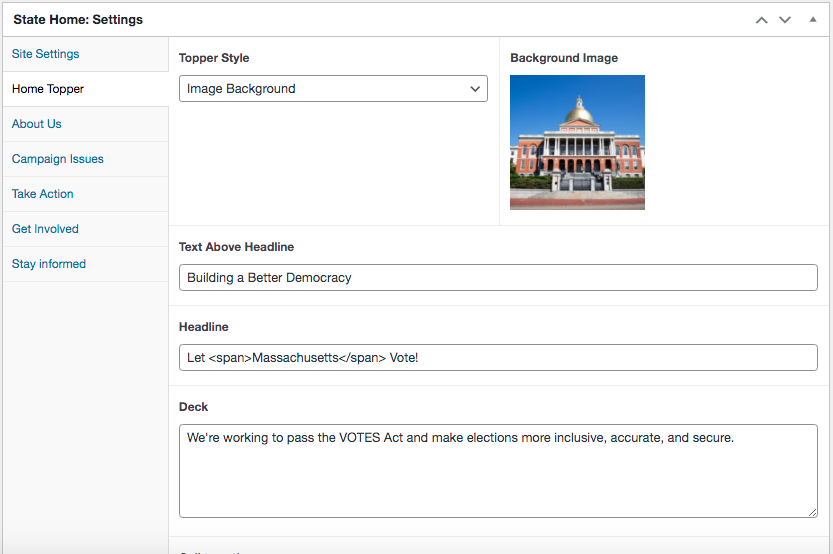Open the Topper Style dropdown
Viewport: 833px width, 554px height.
point(333,88)
